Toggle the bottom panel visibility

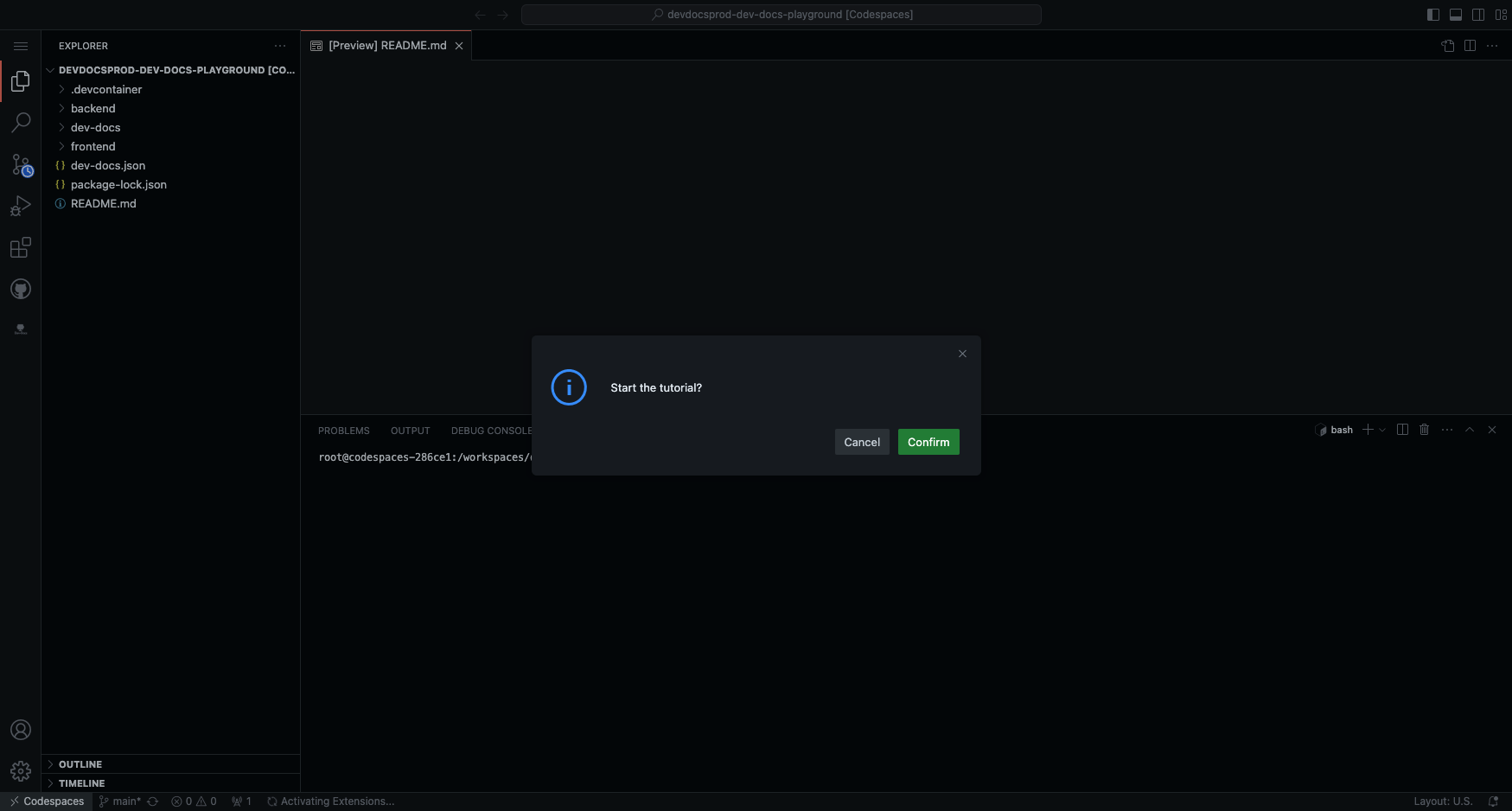1456,15
